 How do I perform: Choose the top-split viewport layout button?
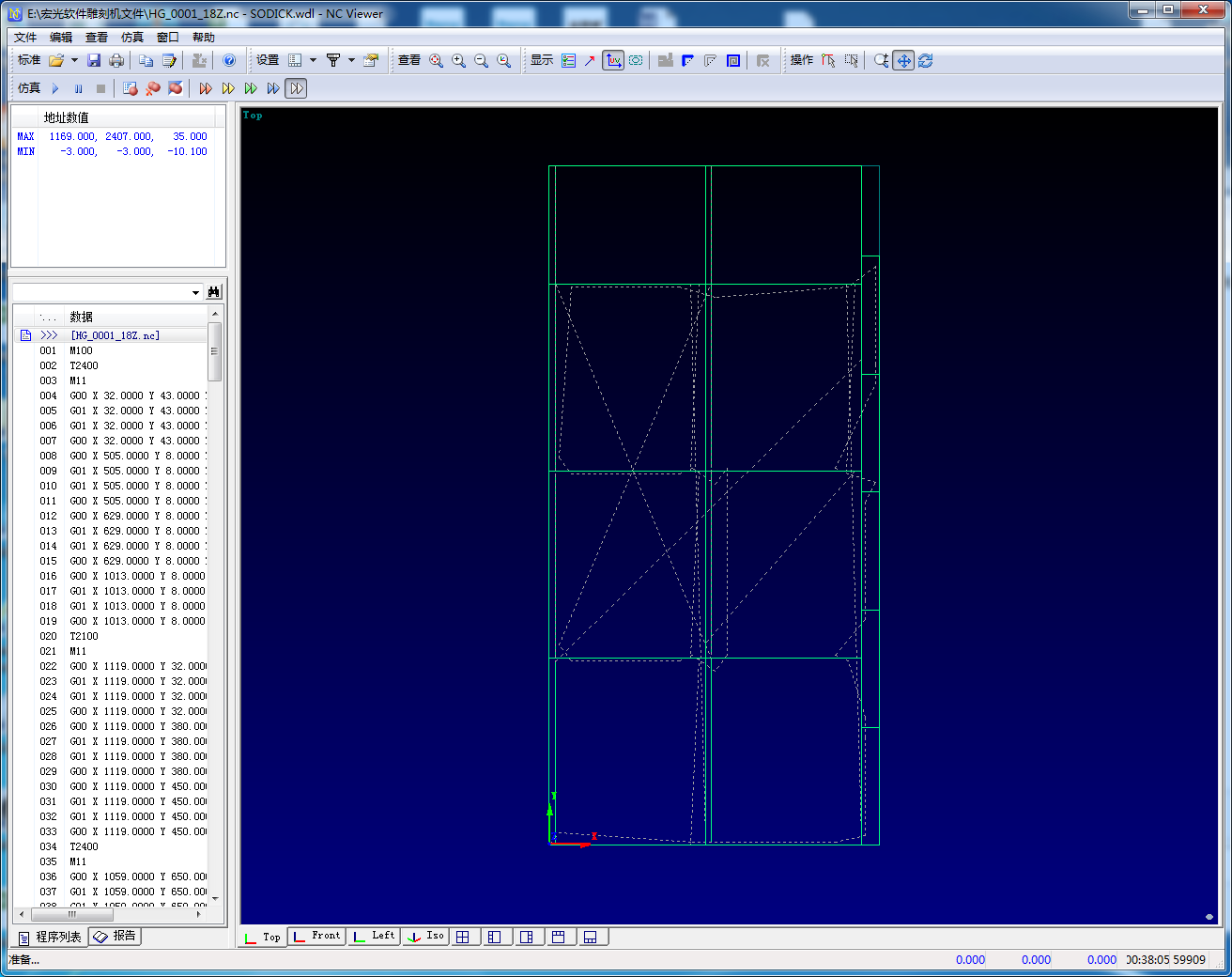559,937
